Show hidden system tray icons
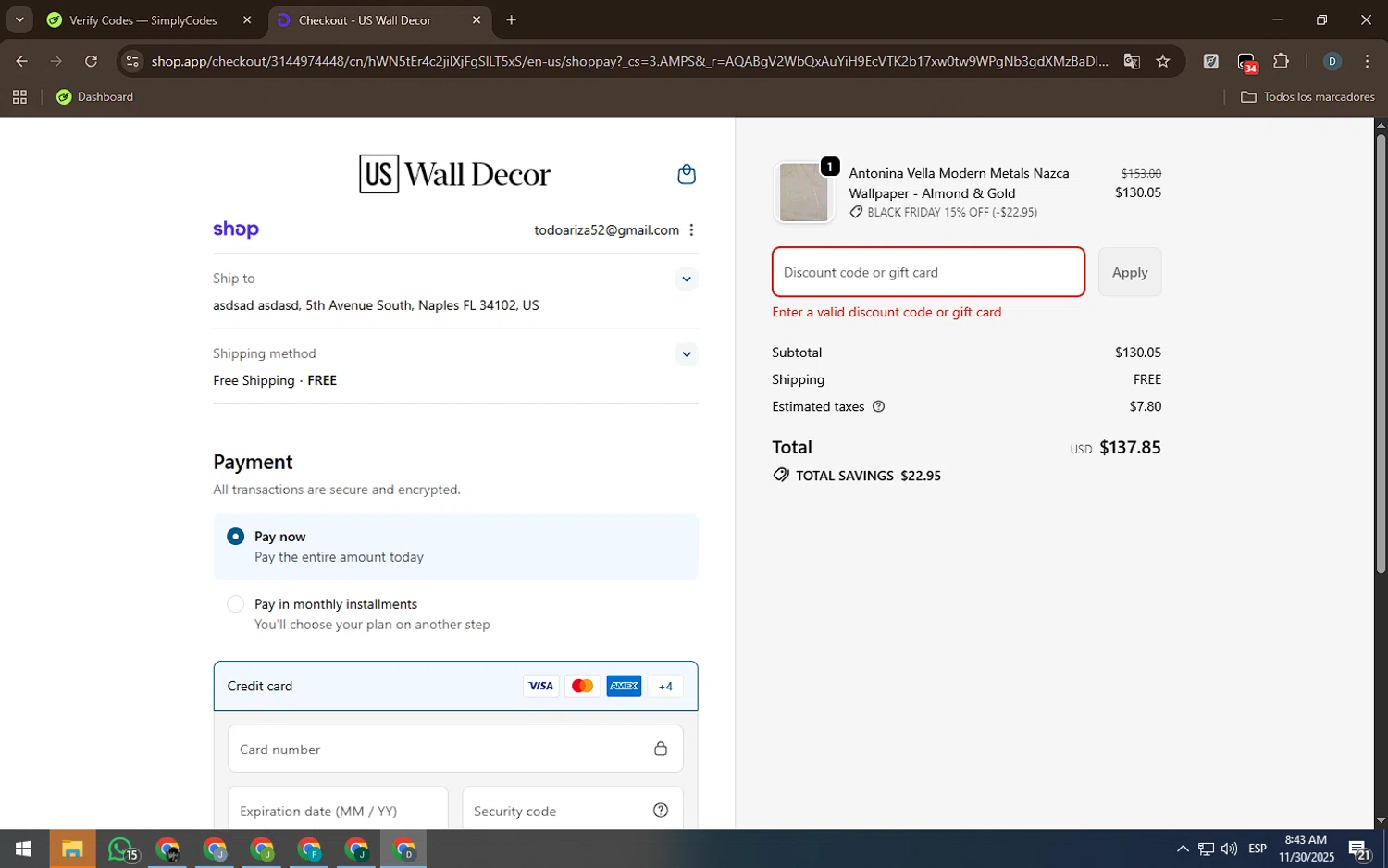This screenshot has width=1388, height=868. 1183,849
